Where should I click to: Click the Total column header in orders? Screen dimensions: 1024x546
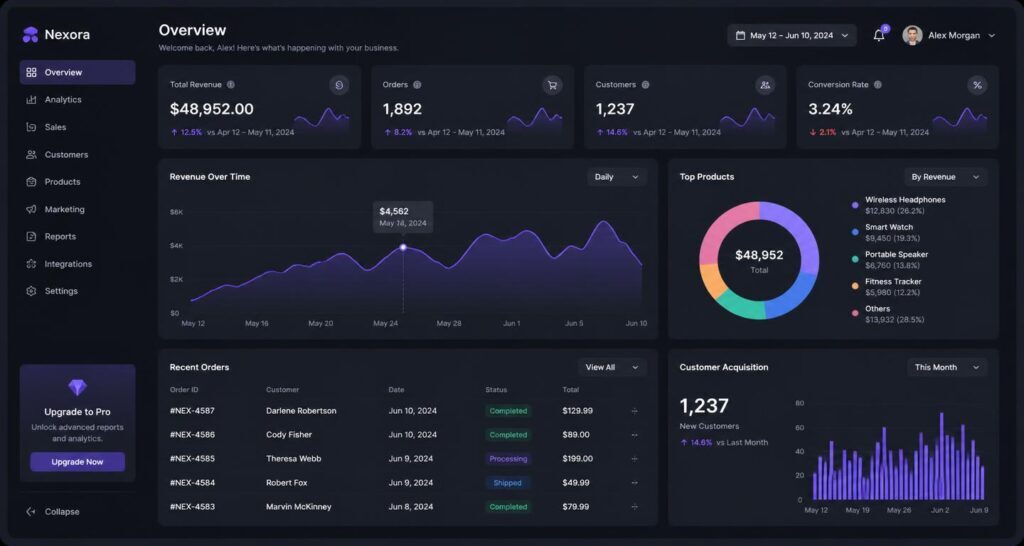tap(571, 390)
